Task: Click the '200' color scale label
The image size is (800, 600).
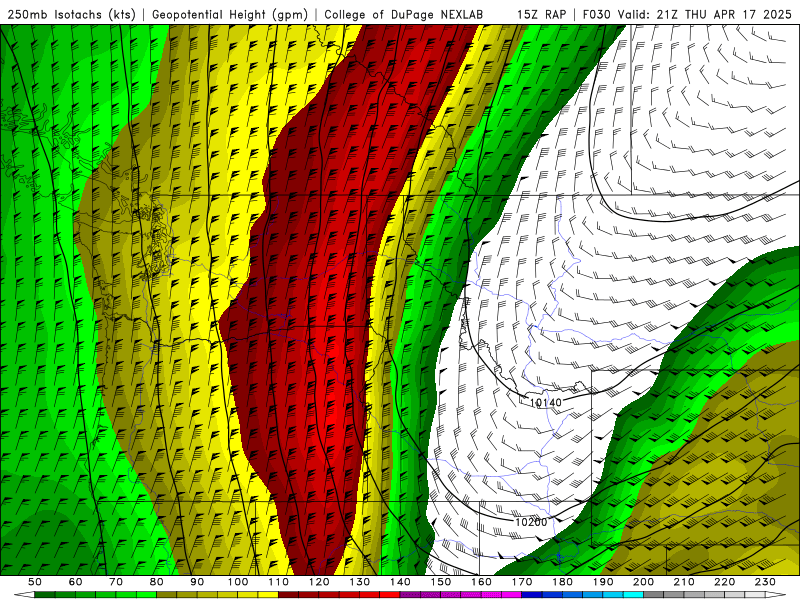Action: [x=644, y=582]
